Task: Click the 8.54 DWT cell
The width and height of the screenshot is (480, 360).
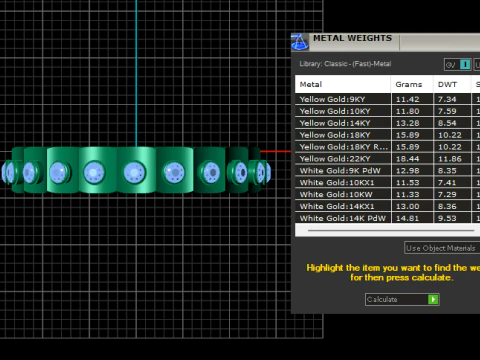Action: 452,123
